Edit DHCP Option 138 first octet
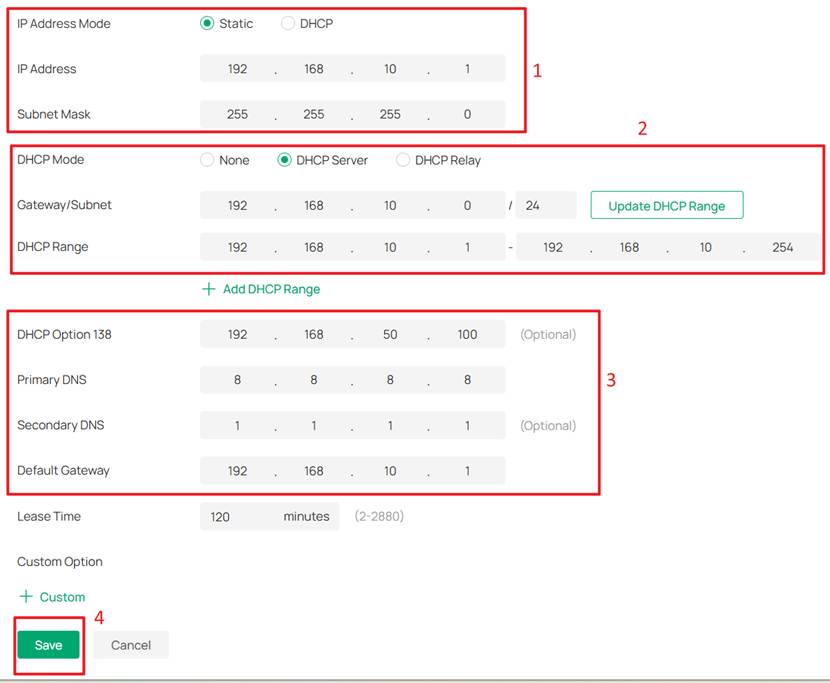 point(237,335)
